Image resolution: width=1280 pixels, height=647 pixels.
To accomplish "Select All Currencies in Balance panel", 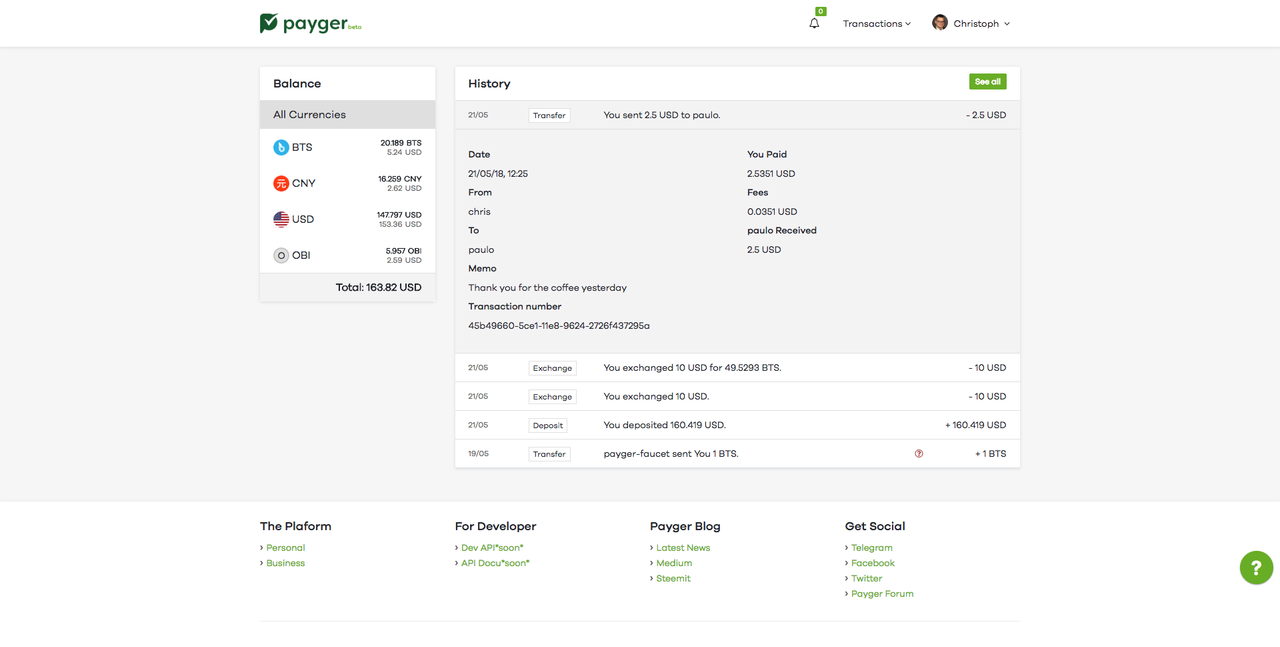I will 347,114.
